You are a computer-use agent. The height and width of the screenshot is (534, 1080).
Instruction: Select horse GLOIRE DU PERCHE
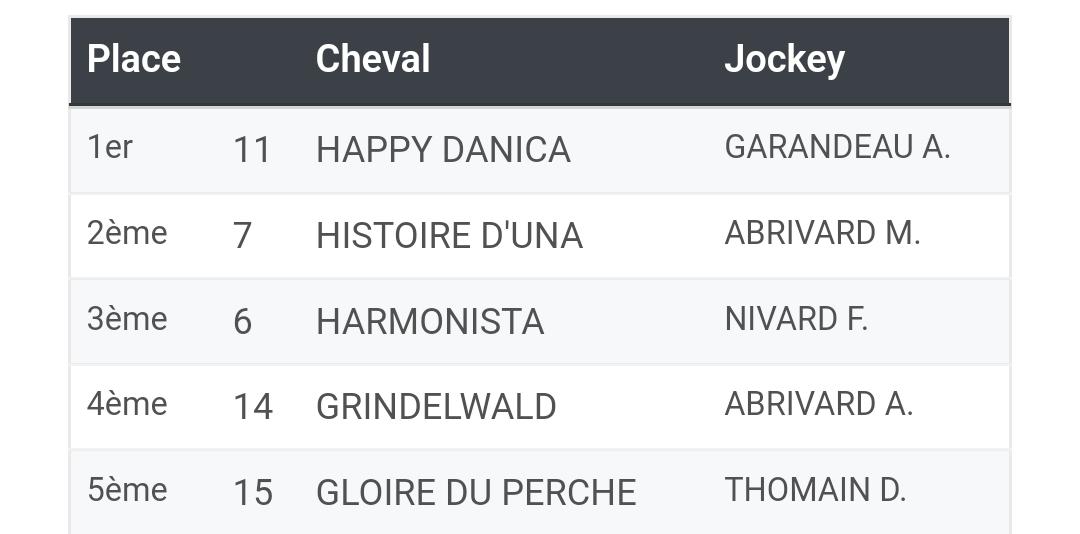pos(476,492)
